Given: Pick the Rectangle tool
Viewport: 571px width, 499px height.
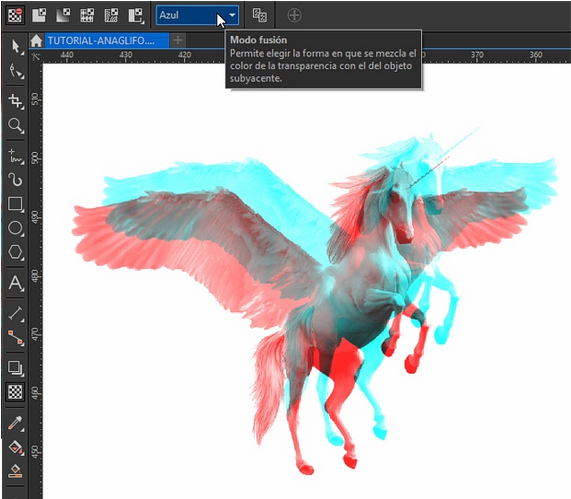Looking at the screenshot, I should click(15, 204).
